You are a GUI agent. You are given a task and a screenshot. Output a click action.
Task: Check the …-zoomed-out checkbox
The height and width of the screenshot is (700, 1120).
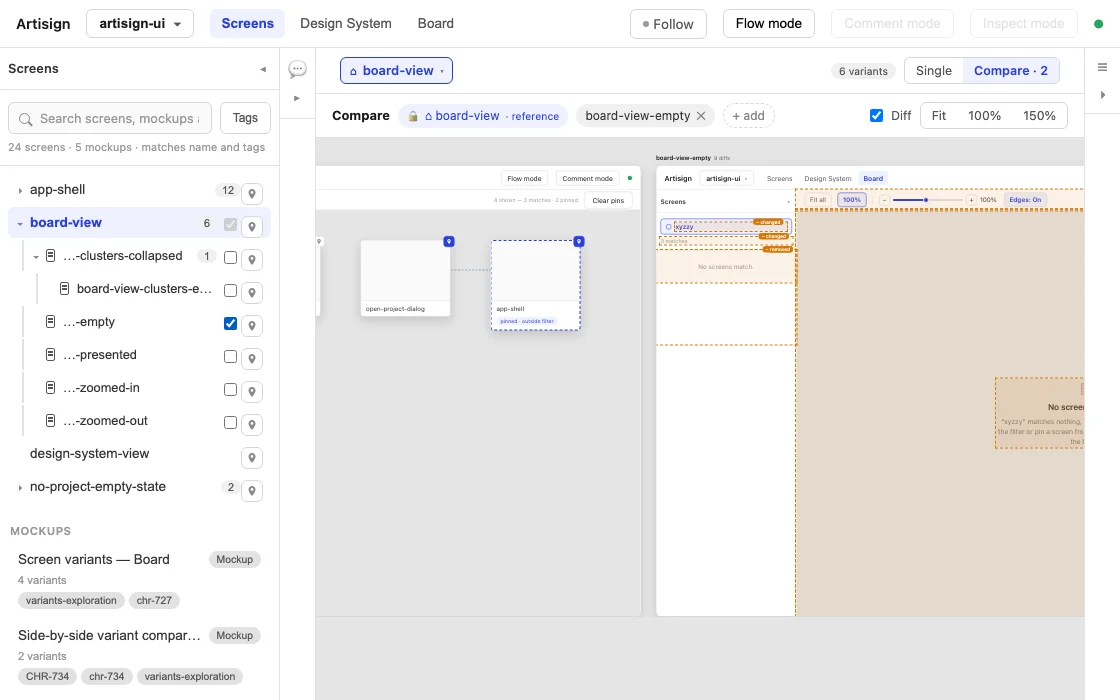coord(230,422)
